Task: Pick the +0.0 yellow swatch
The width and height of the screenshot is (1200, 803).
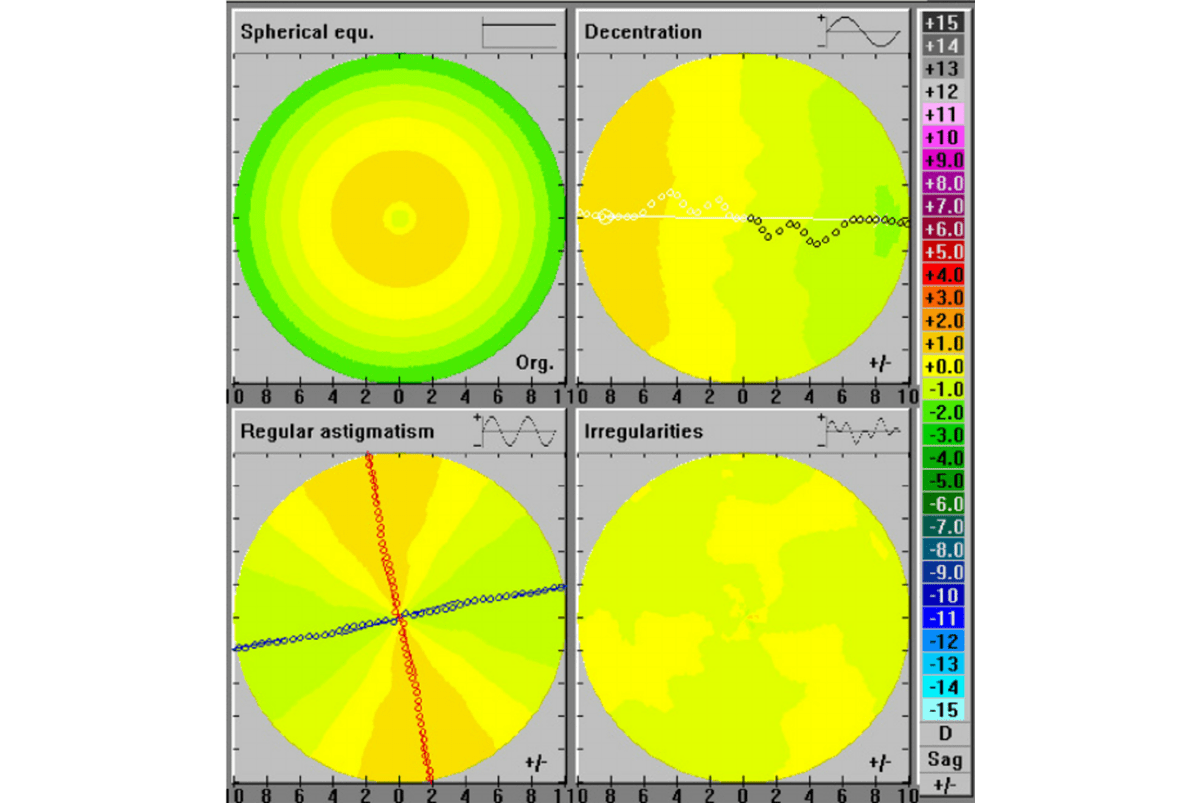Action: point(943,366)
